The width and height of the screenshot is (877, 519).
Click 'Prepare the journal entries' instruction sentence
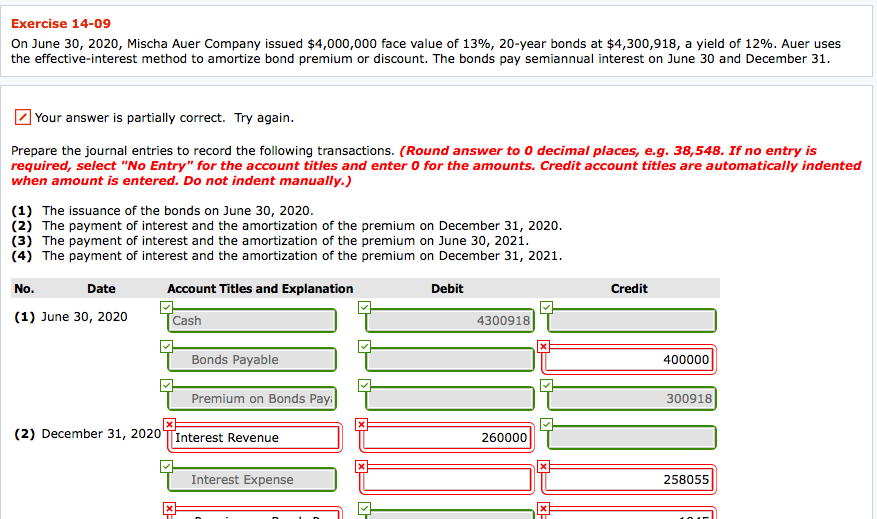204,151
